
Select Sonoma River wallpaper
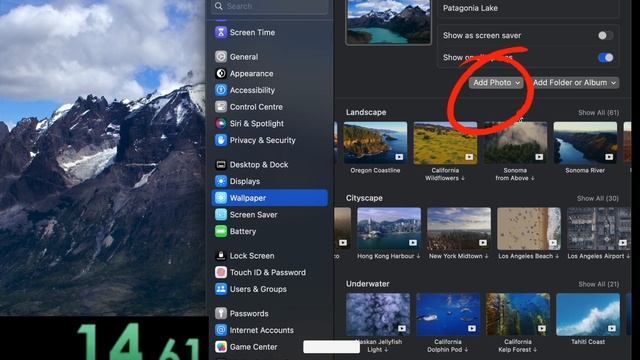tap(585, 143)
